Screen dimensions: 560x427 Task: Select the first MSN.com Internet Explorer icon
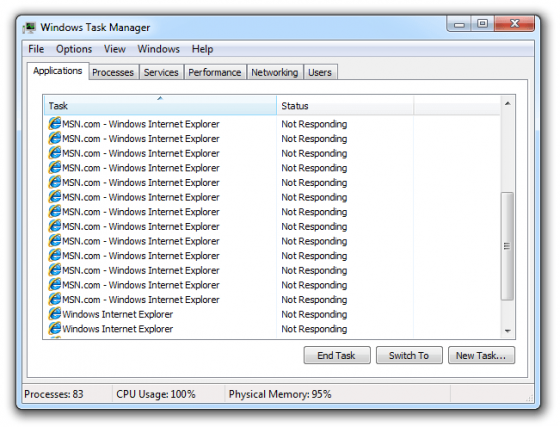tap(55, 124)
